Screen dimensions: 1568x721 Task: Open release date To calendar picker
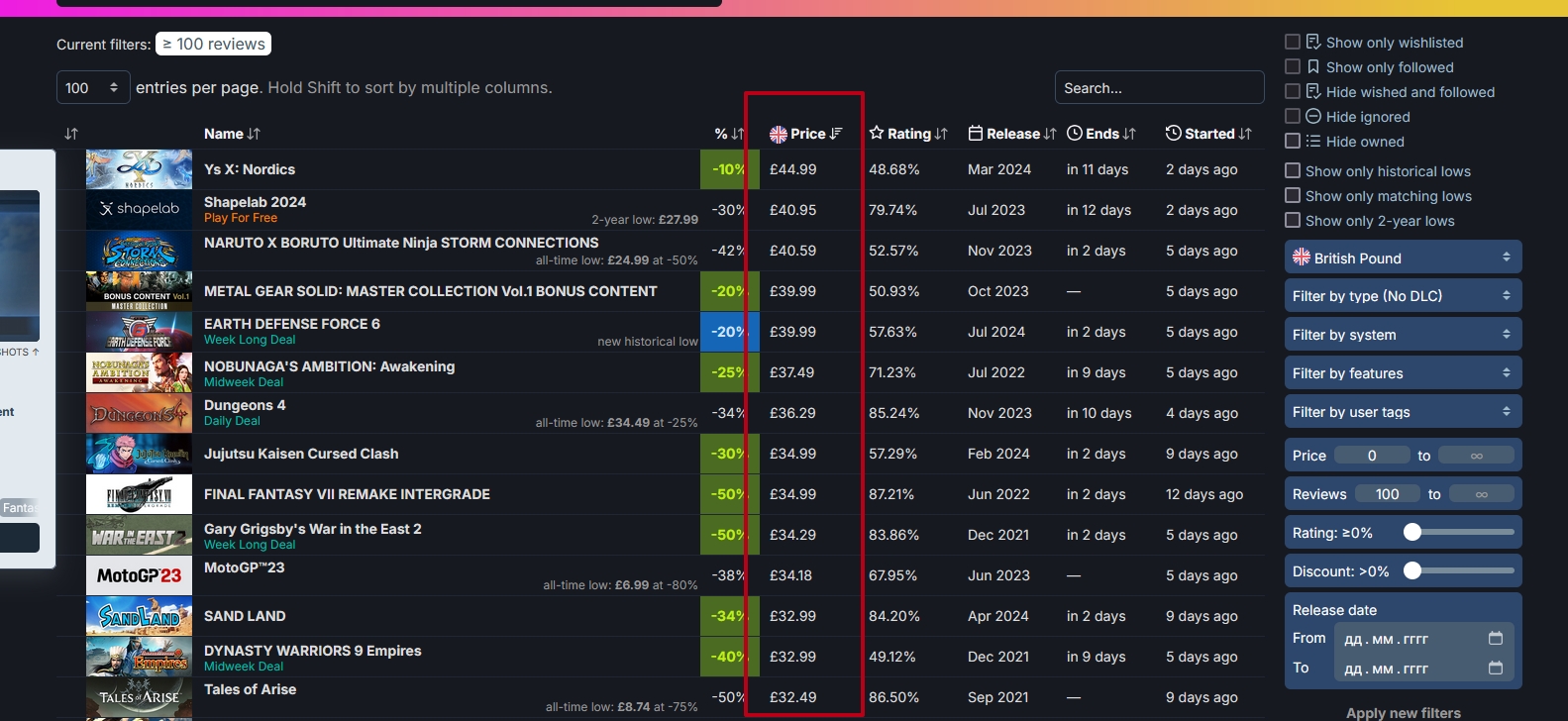click(x=1496, y=669)
